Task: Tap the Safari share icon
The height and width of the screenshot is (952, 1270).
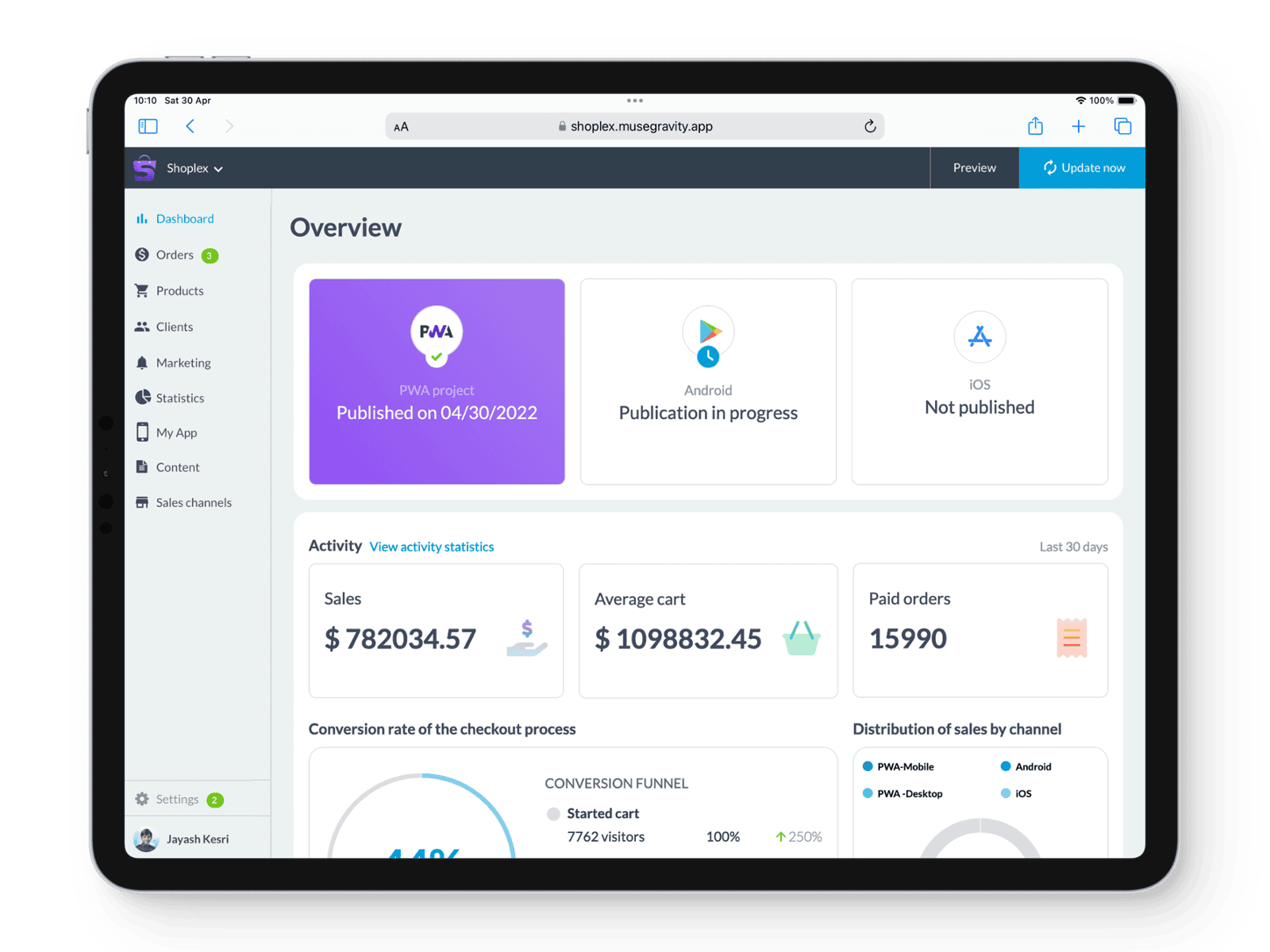Action: (1035, 126)
